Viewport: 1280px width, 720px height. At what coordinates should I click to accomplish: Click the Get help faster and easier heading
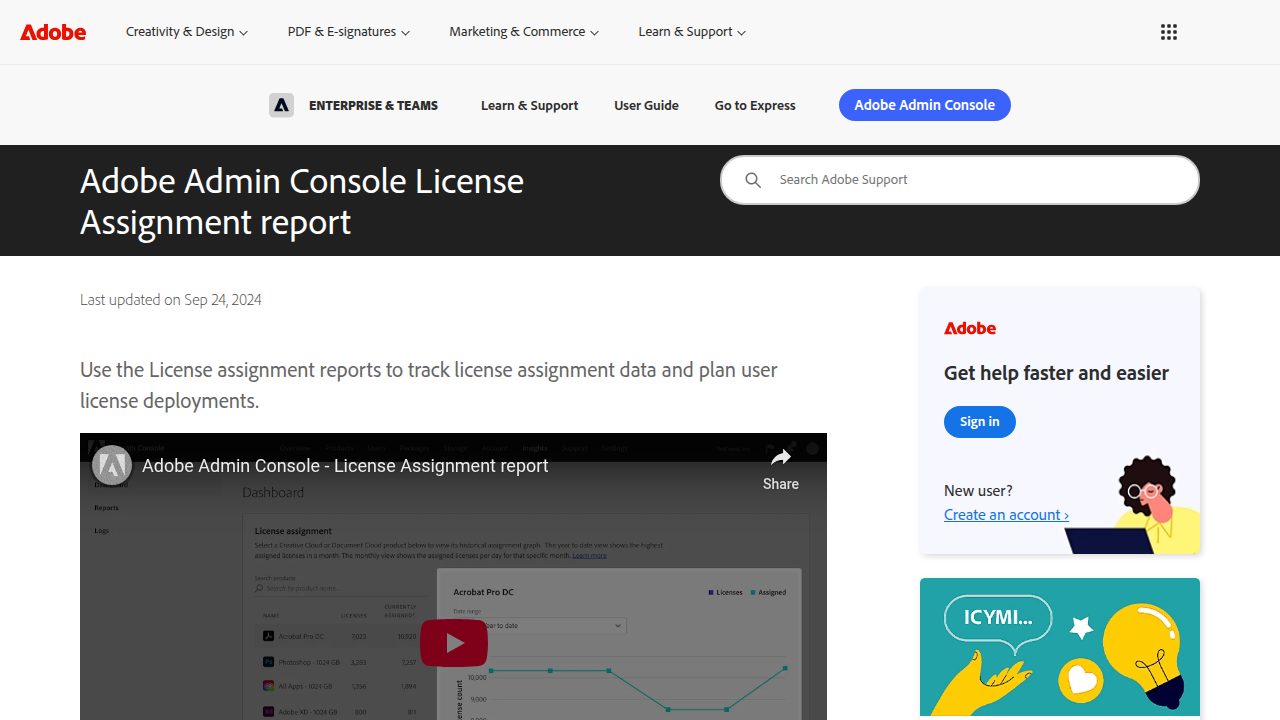click(x=1056, y=373)
